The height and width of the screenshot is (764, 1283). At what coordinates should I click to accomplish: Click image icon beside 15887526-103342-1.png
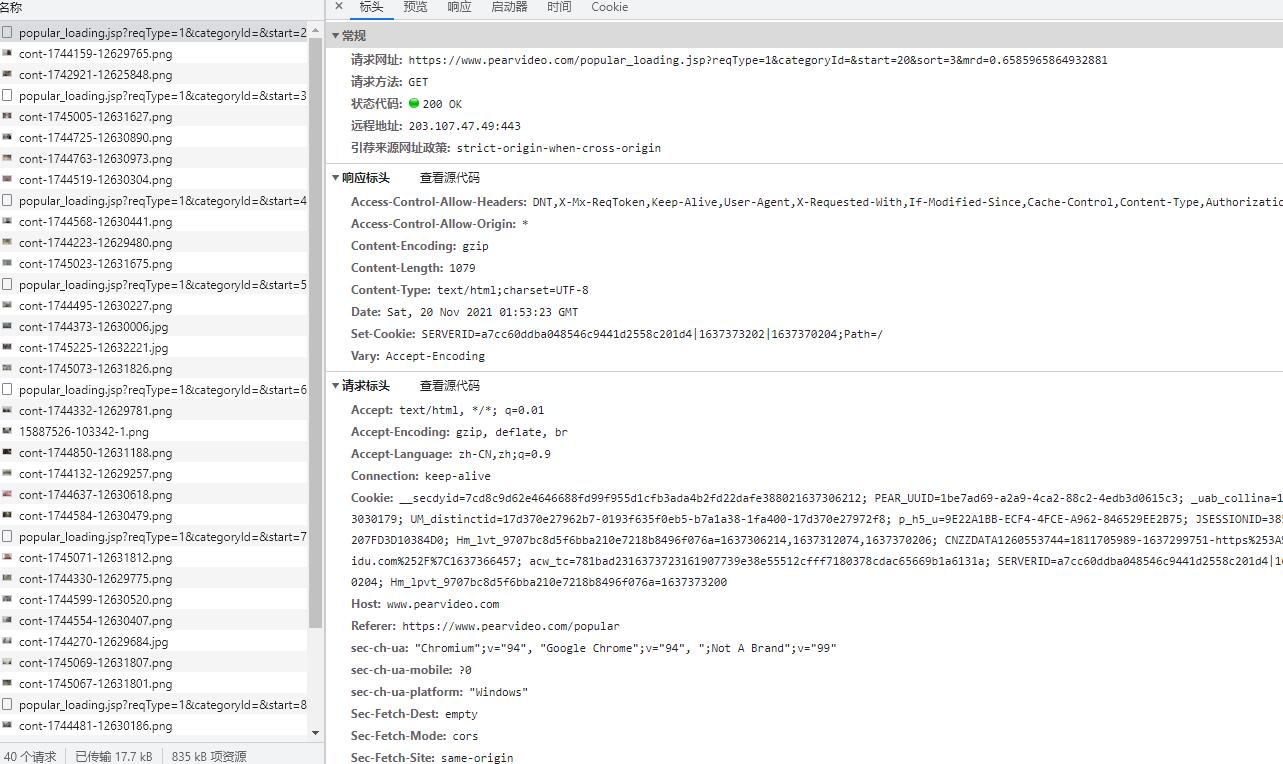[8, 432]
